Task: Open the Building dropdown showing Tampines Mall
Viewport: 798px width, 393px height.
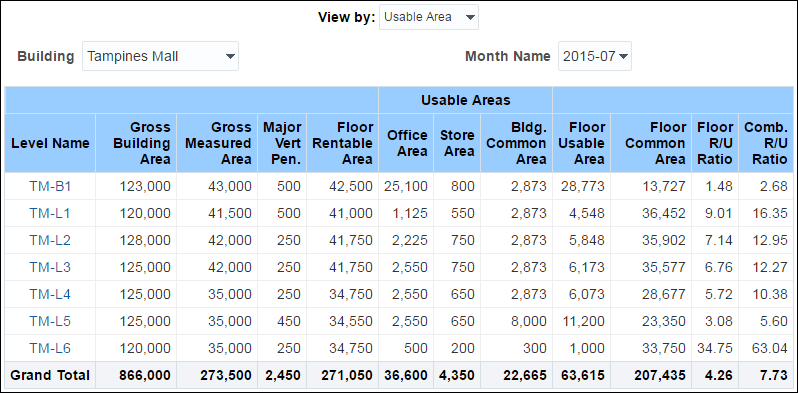Action: click(160, 56)
